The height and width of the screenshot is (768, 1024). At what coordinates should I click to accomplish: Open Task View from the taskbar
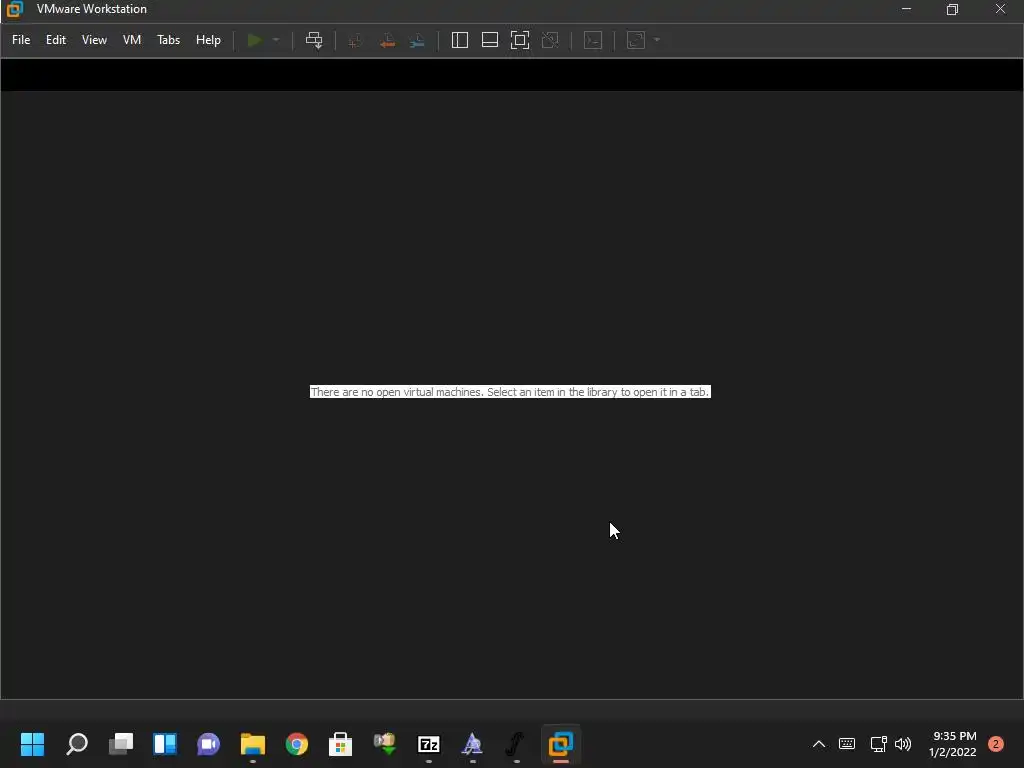click(x=121, y=744)
